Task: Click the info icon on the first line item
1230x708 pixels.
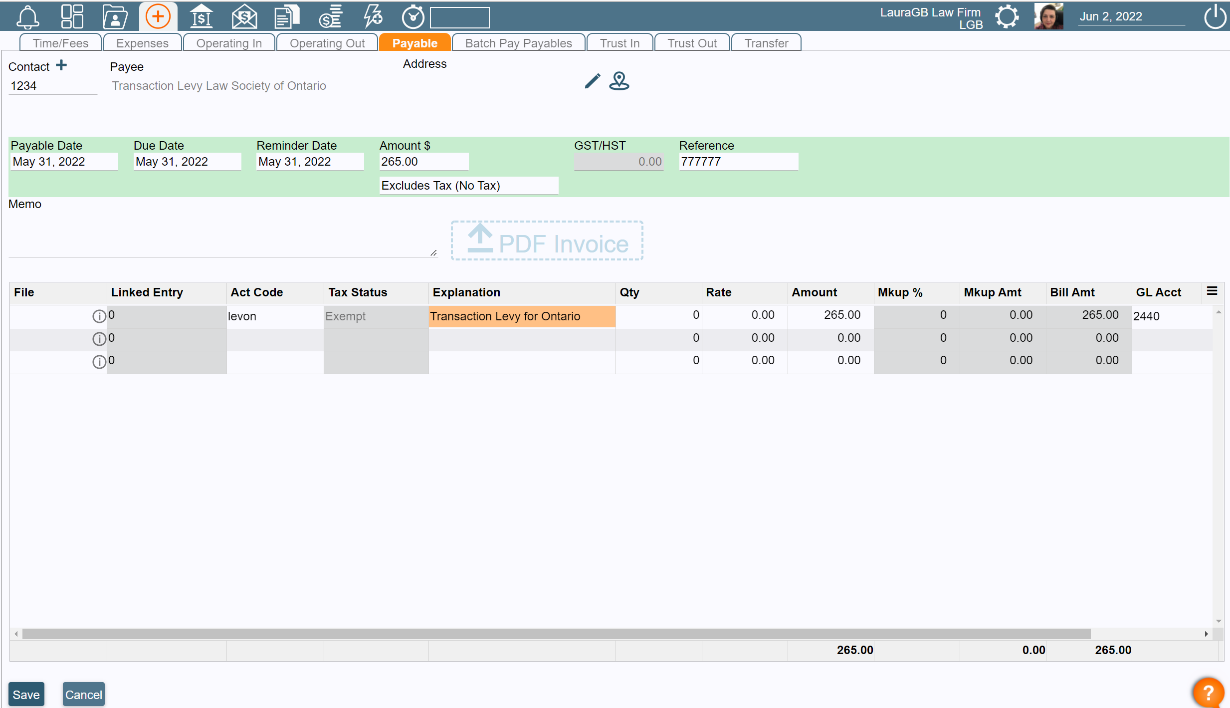Action: click(99, 316)
